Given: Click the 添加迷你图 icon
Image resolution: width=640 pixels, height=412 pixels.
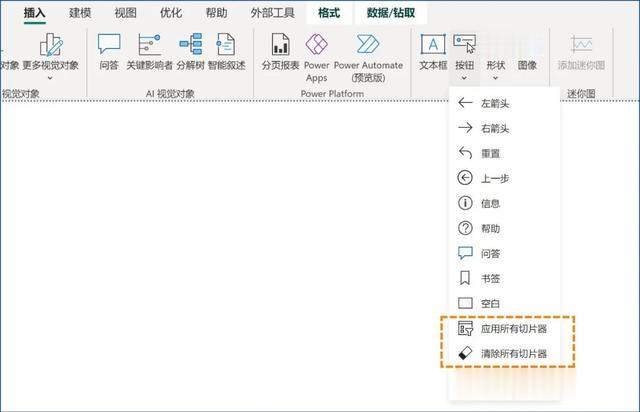Looking at the screenshot, I should point(581,44).
